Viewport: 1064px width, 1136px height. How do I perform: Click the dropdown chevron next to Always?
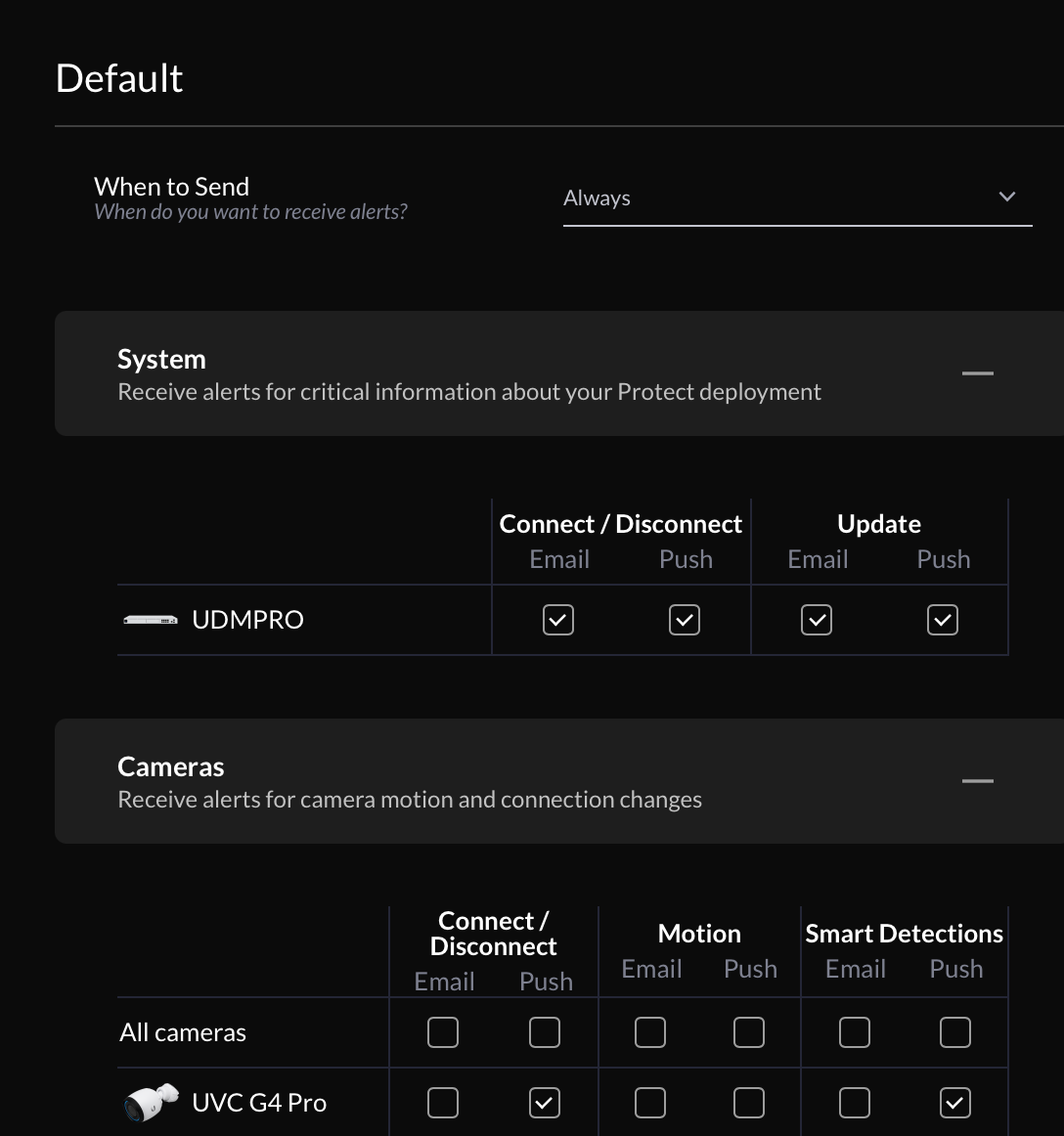pos(1006,197)
